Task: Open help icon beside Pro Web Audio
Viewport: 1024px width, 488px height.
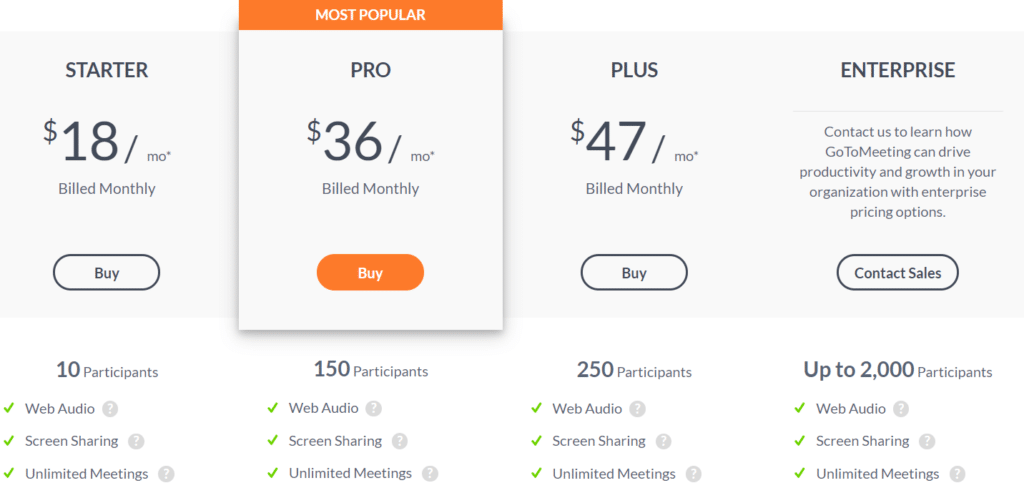Action: pyautogui.click(x=374, y=410)
